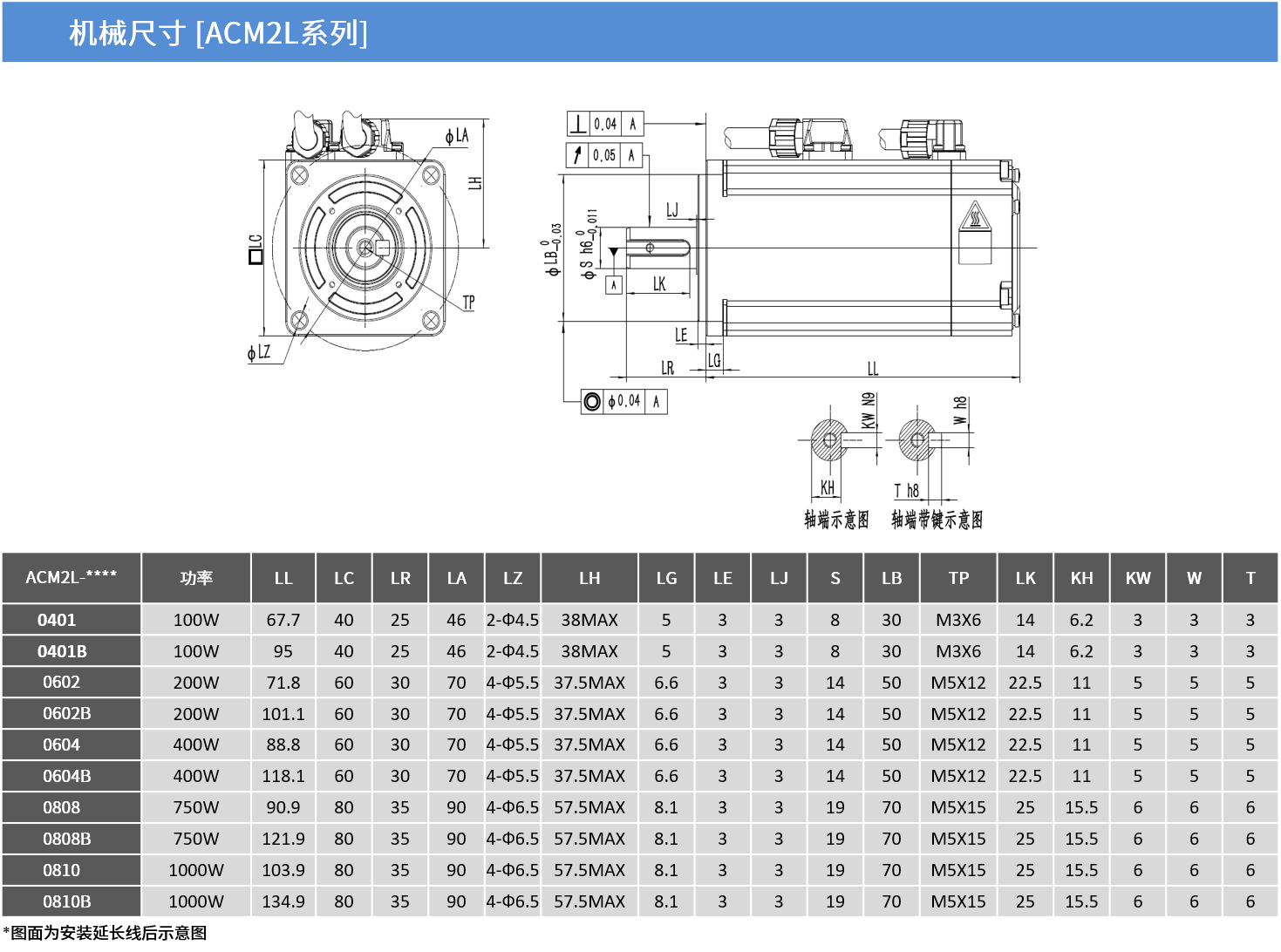Screen dimensions: 1281x952
Task: Click the LL value 88.8
Action: [283, 745]
